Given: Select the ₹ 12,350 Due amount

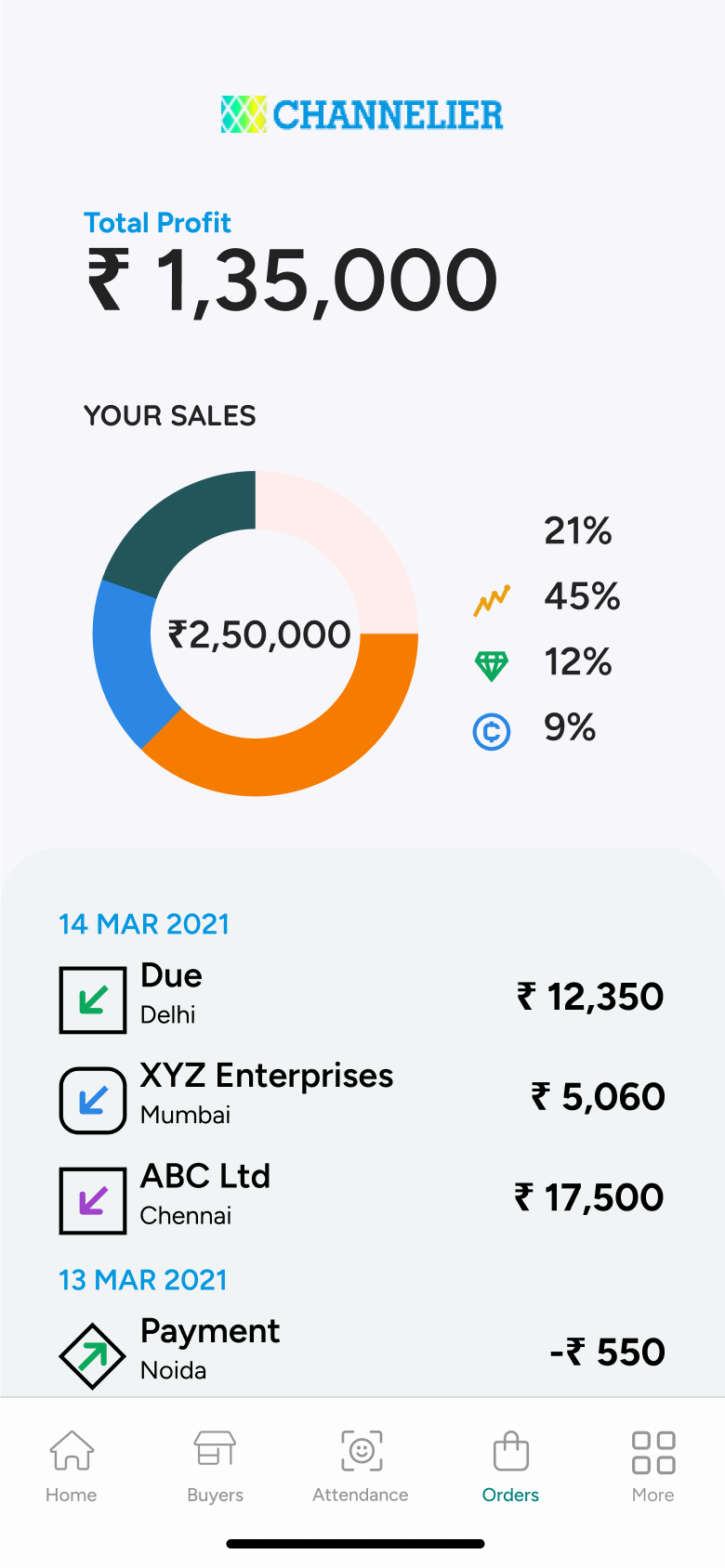Looking at the screenshot, I should pyautogui.click(x=590, y=997).
